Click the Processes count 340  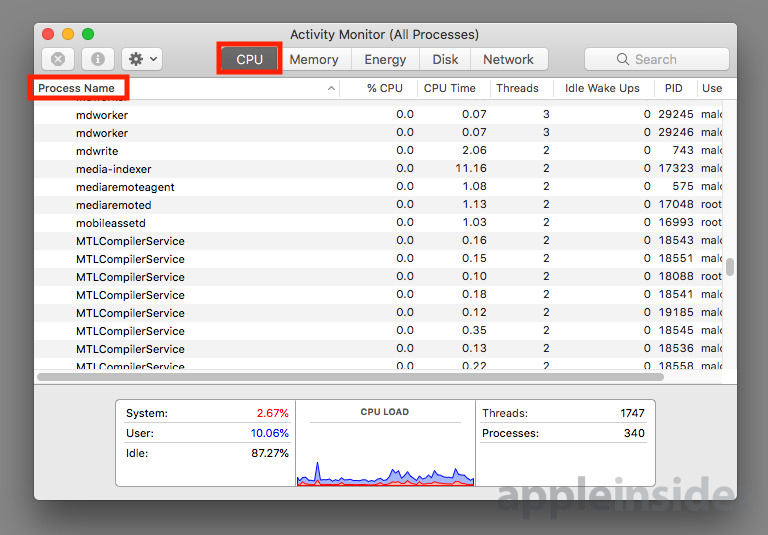[x=634, y=433]
